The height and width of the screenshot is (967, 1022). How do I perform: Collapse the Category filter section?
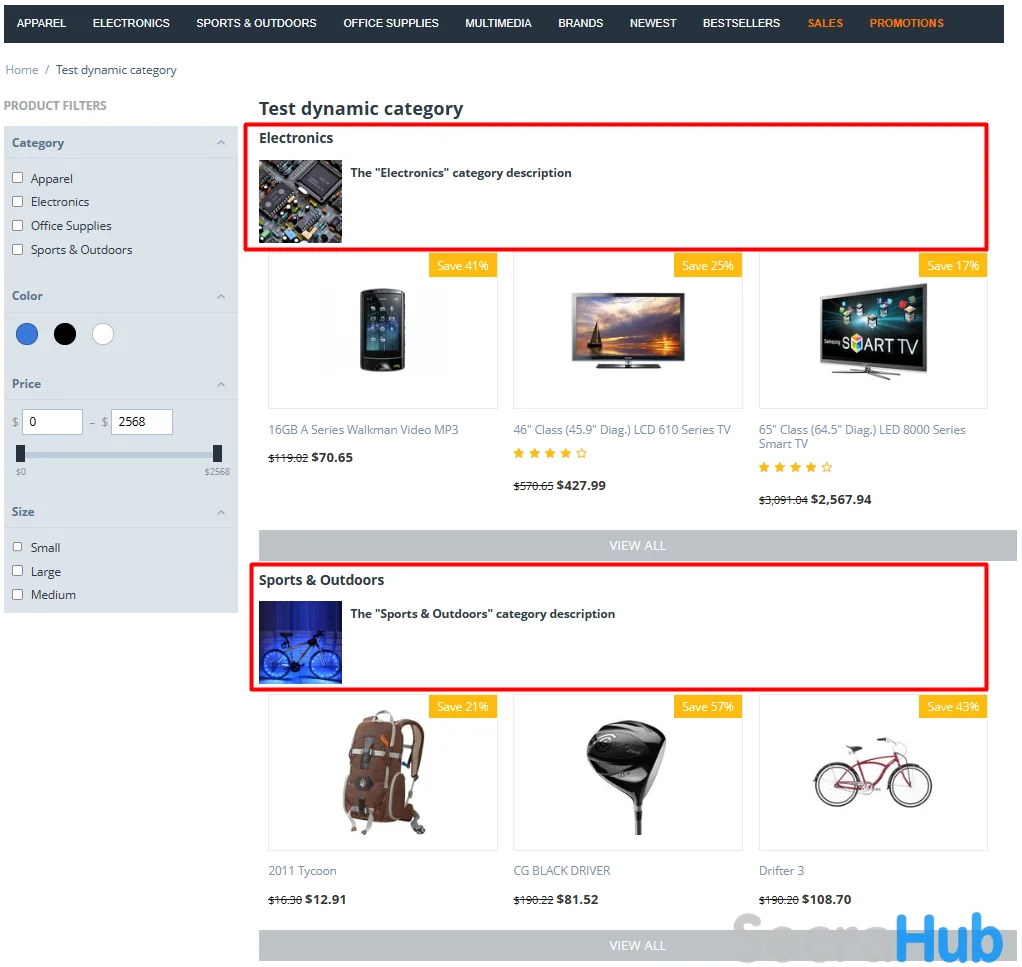[221, 143]
